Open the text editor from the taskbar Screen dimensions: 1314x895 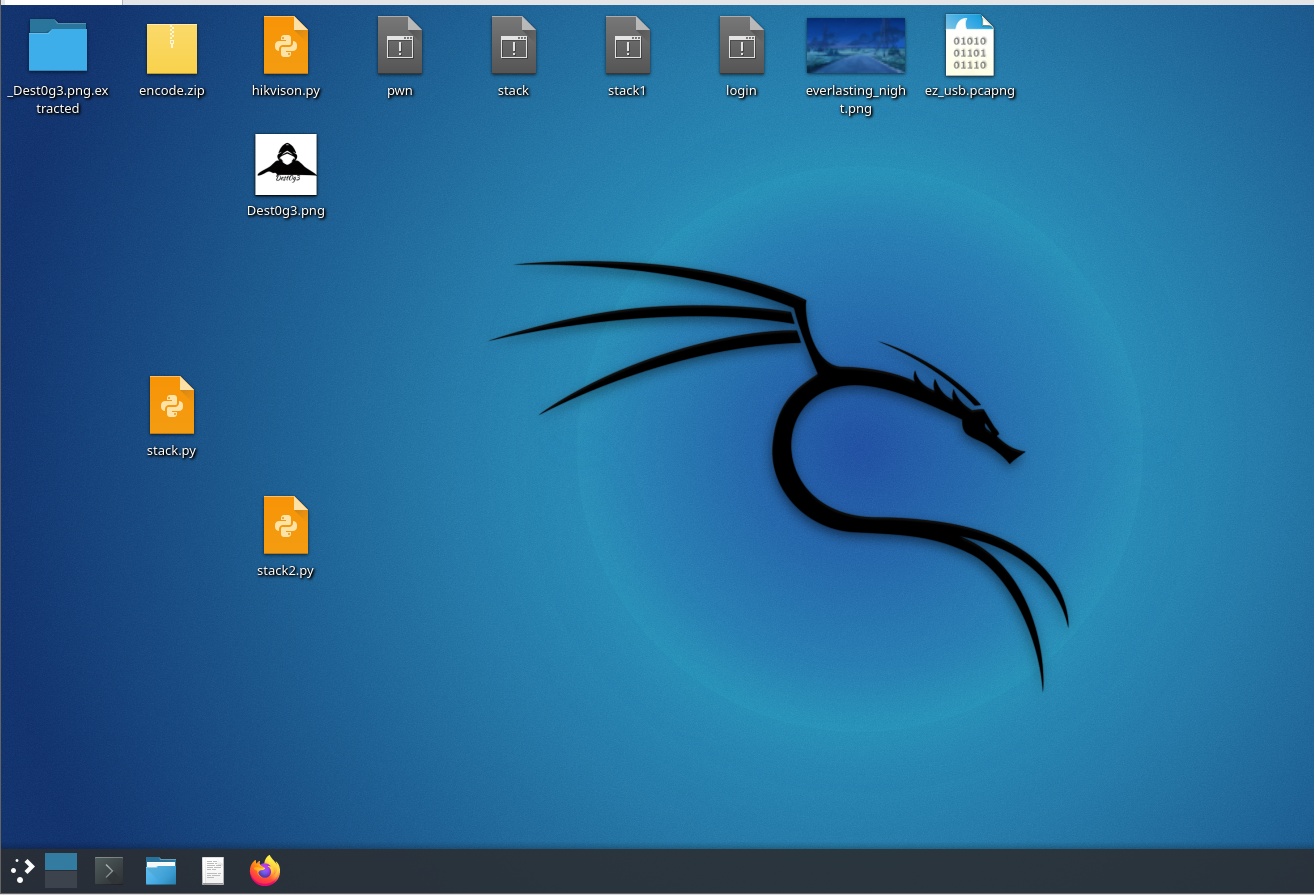tap(213, 871)
